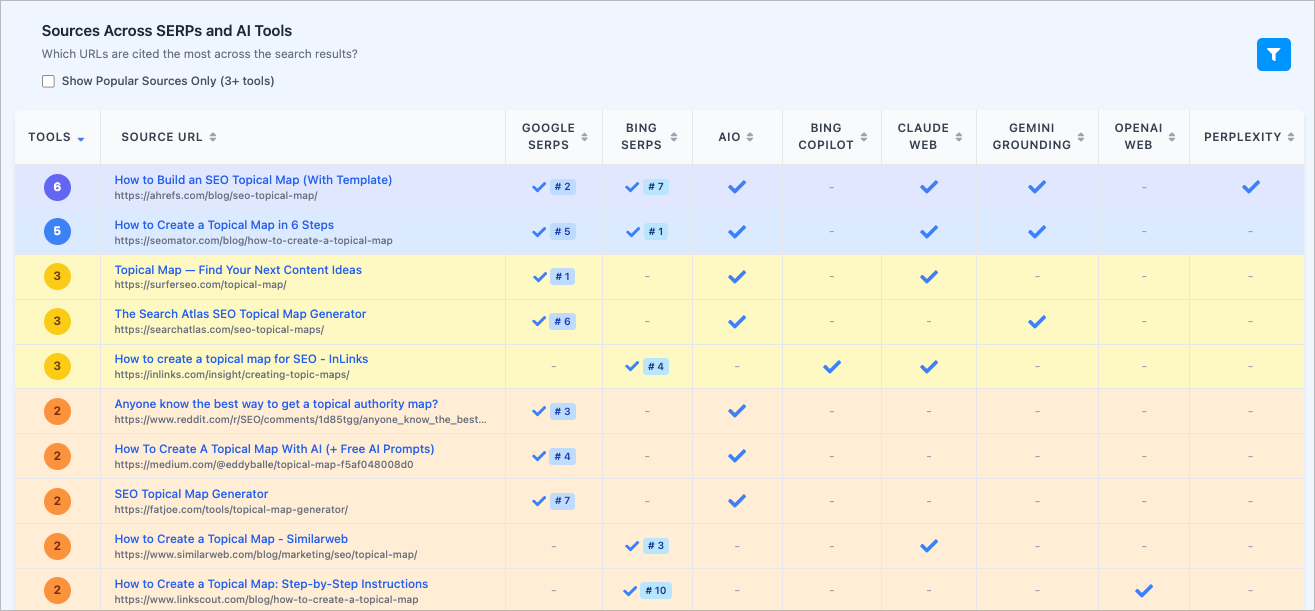Image resolution: width=1315 pixels, height=611 pixels.
Task: Click the Claude Web checkmark for Similarweb
Action: (929, 546)
